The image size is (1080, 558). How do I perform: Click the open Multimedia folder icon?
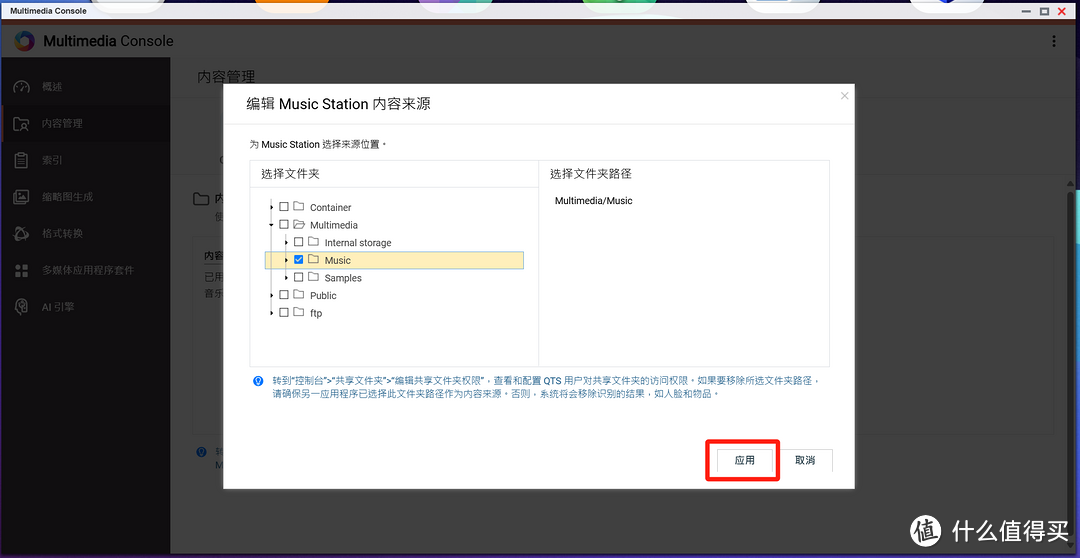click(x=298, y=225)
